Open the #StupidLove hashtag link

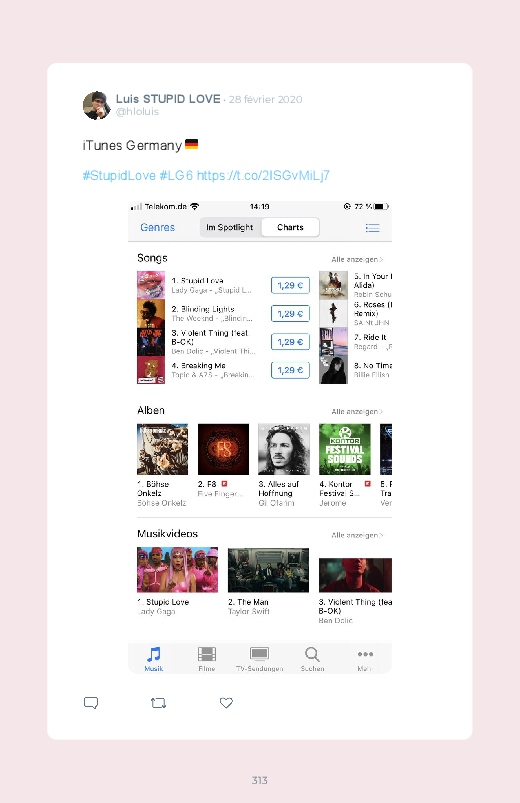[119, 176]
